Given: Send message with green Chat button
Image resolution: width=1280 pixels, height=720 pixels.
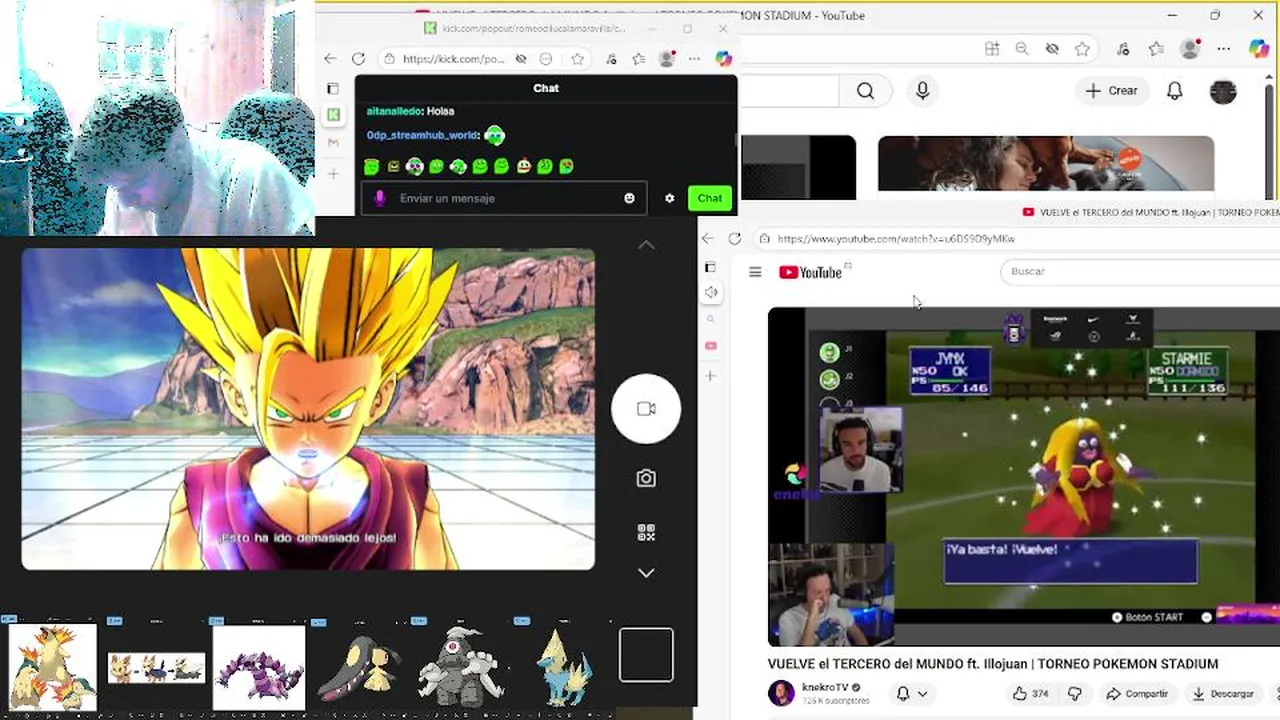Looking at the screenshot, I should pyautogui.click(x=710, y=198).
